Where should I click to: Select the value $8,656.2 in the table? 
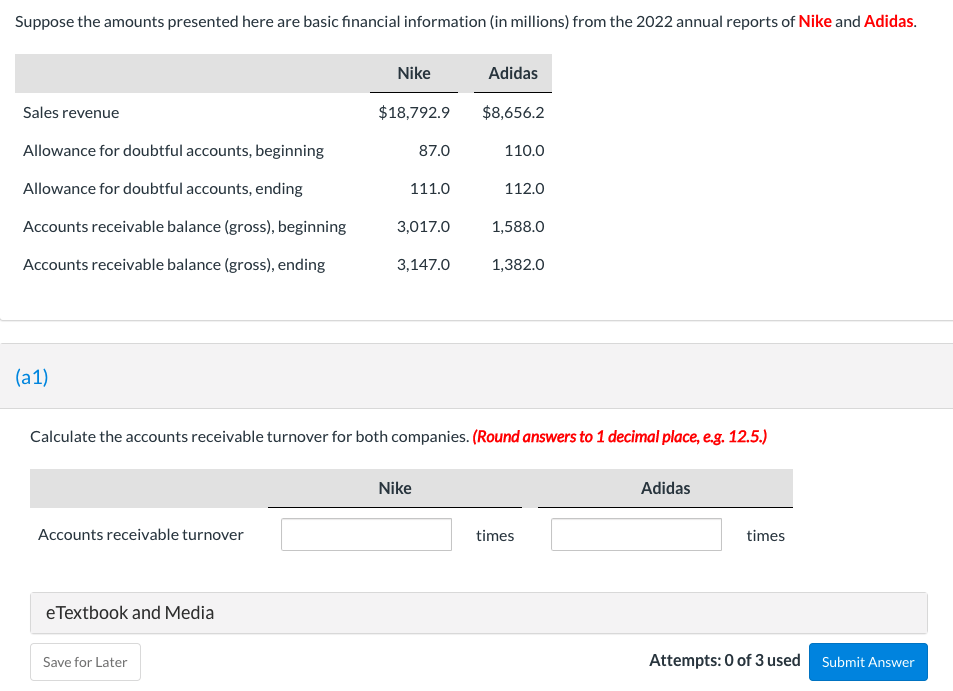pyautogui.click(x=512, y=112)
